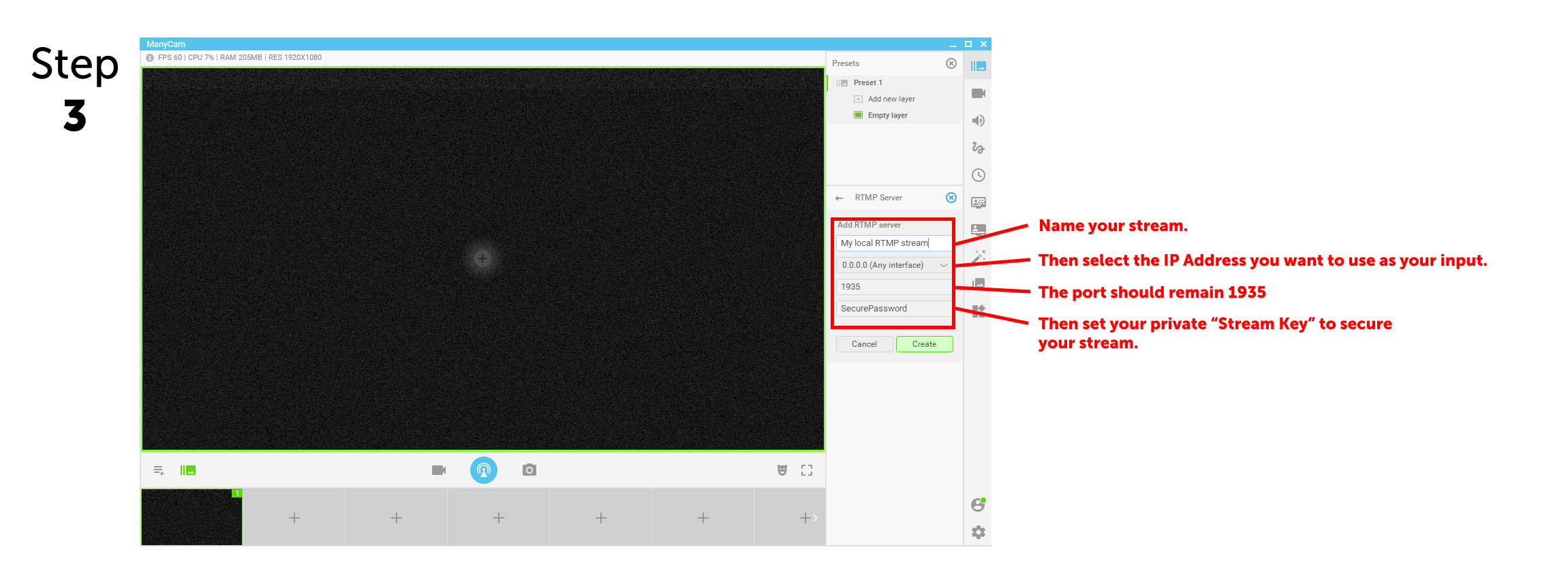
Task: Open the Lower Third icon in sidebar
Action: click(978, 230)
